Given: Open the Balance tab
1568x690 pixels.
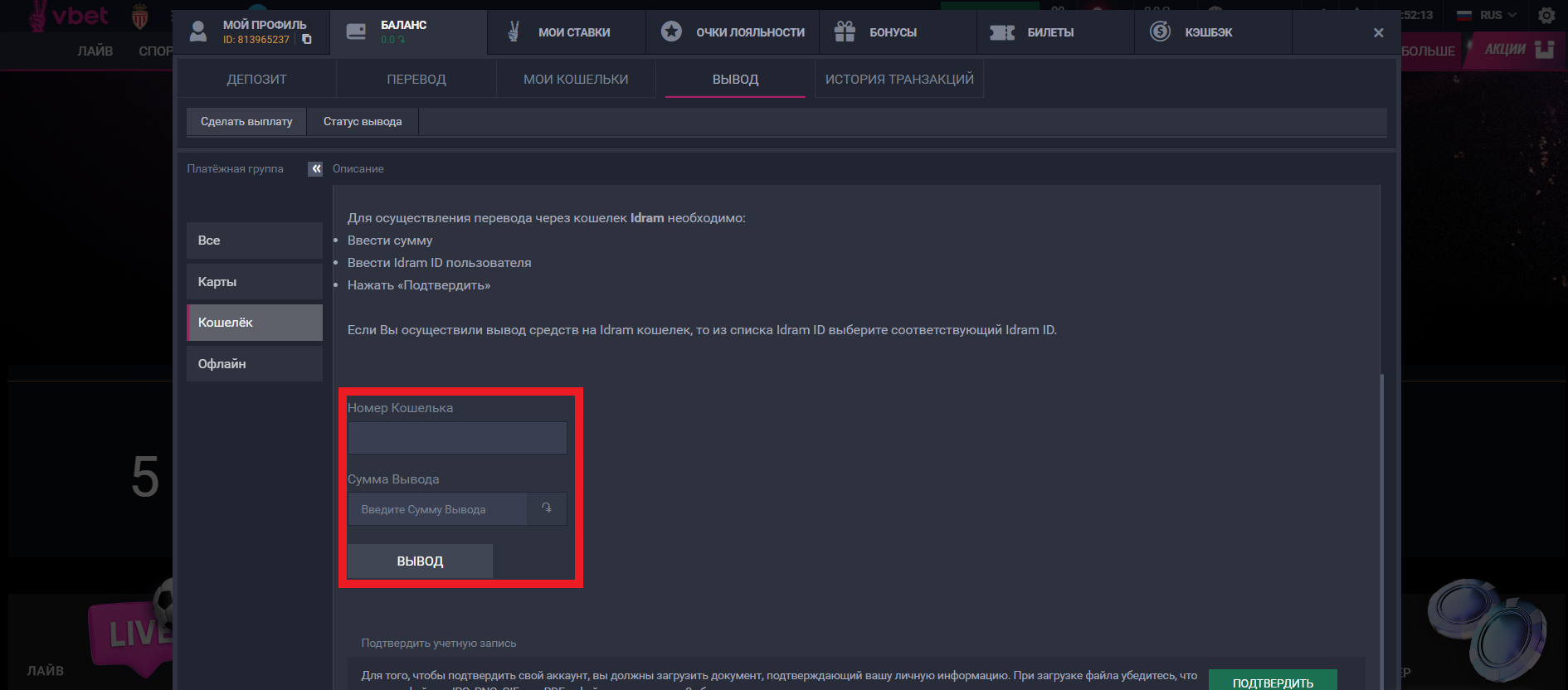Looking at the screenshot, I should pos(409,32).
